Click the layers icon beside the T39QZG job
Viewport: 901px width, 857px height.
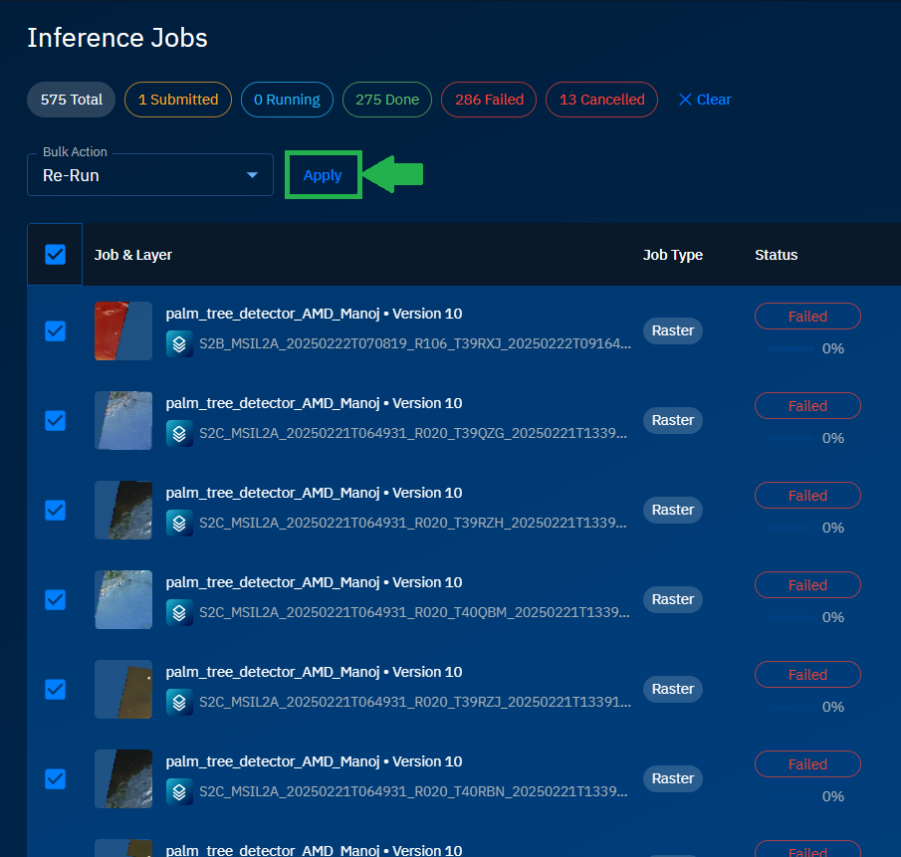(x=180, y=435)
